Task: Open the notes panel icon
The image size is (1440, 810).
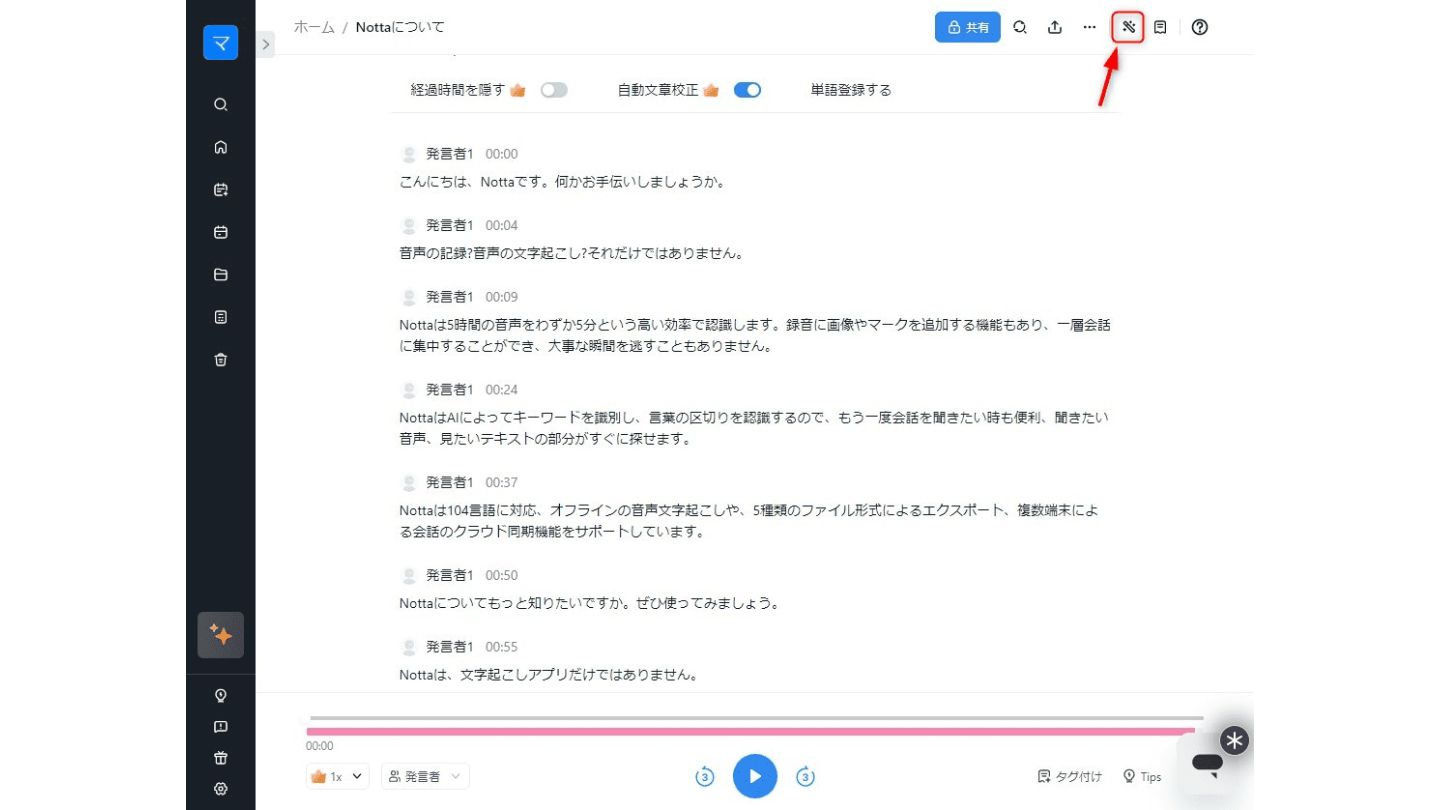Action: pos(1160,27)
